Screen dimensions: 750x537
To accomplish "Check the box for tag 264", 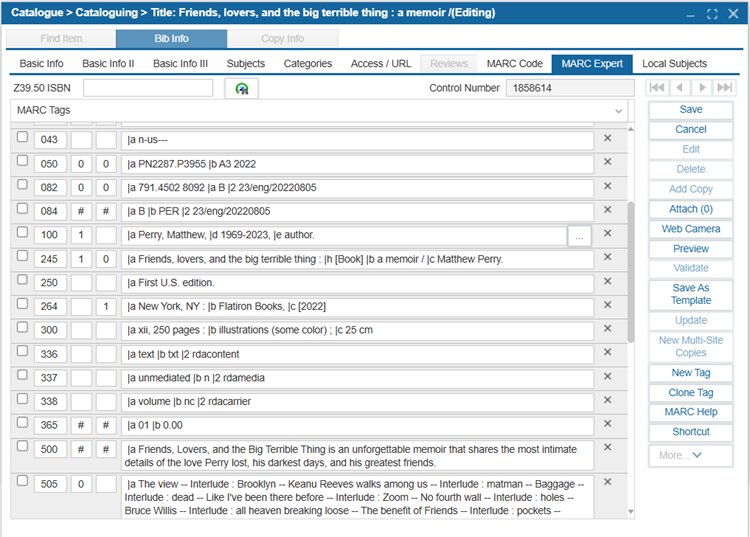I will 22,304.
